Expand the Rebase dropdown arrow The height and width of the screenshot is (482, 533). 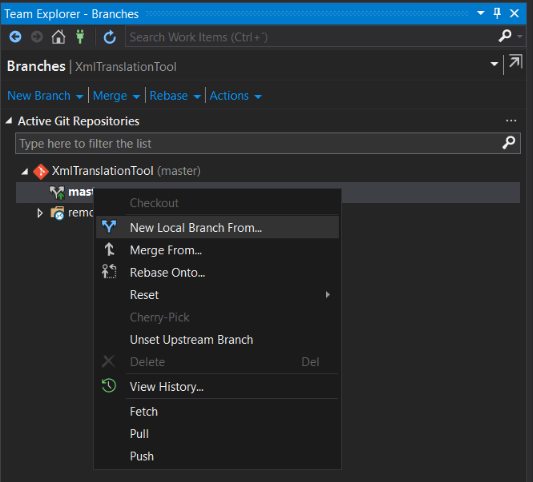coord(197,97)
